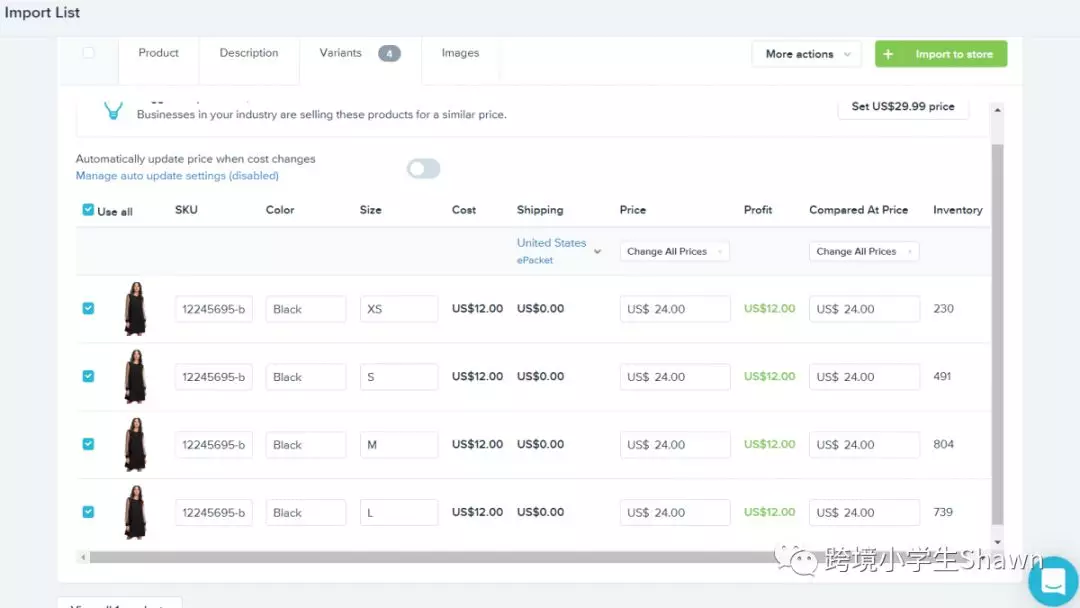Click the Price field in size M row
Screen dimensions: 1080x608
(x=675, y=445)
